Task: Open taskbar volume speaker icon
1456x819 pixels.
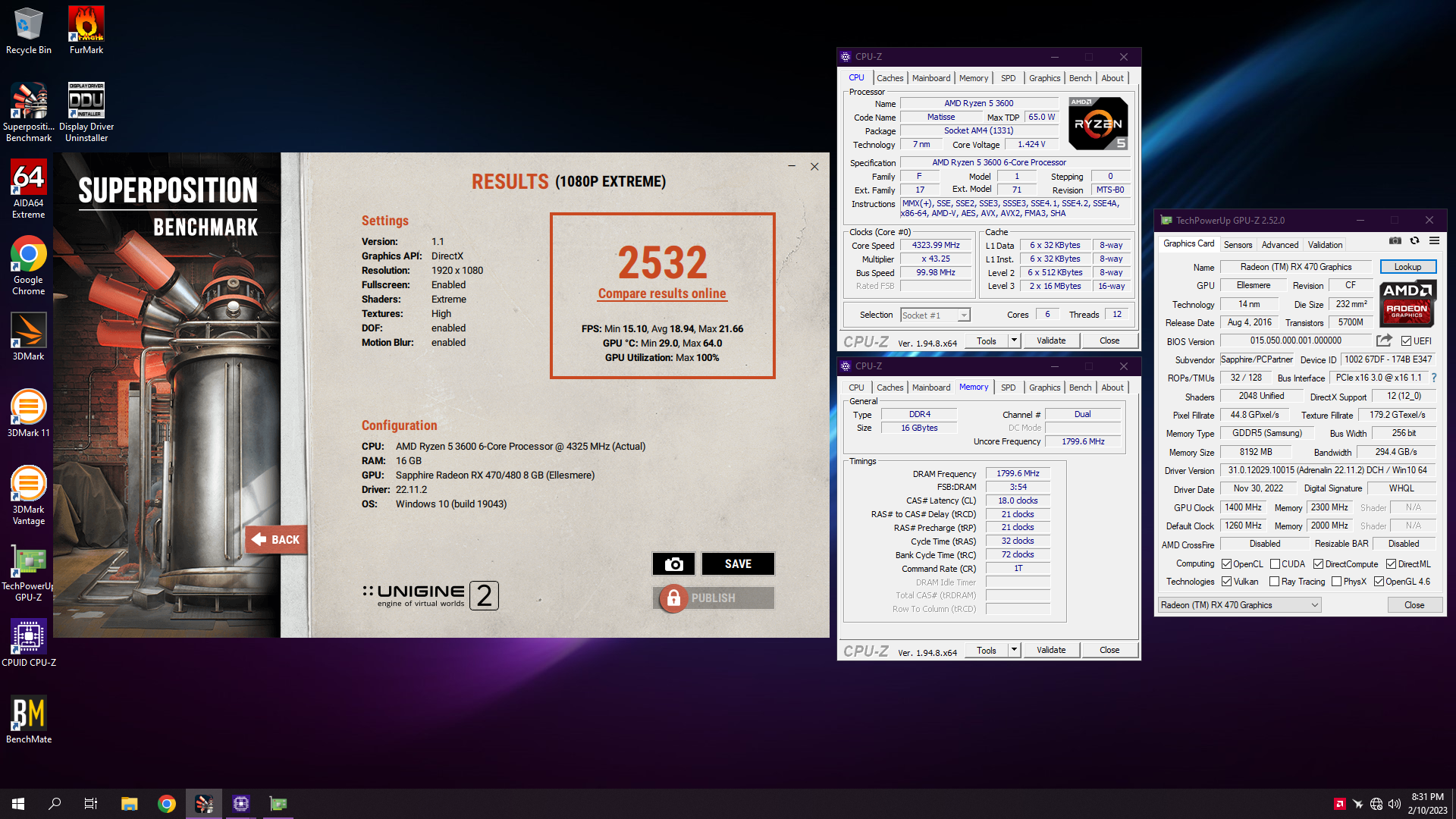Action: [x=1394, y=804]
